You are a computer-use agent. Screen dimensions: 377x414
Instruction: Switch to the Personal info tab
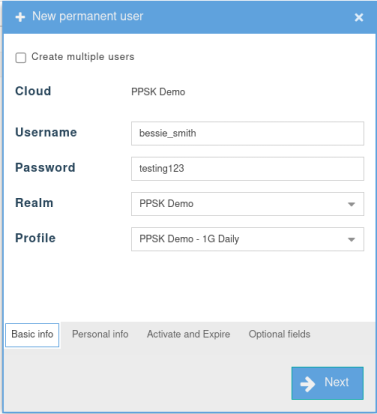click(100, 334)
